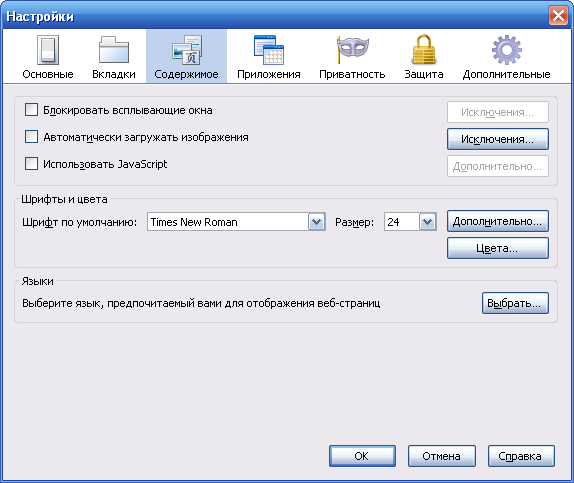Toggle Автоматически загружать изображения checkbox

(31, 137)
